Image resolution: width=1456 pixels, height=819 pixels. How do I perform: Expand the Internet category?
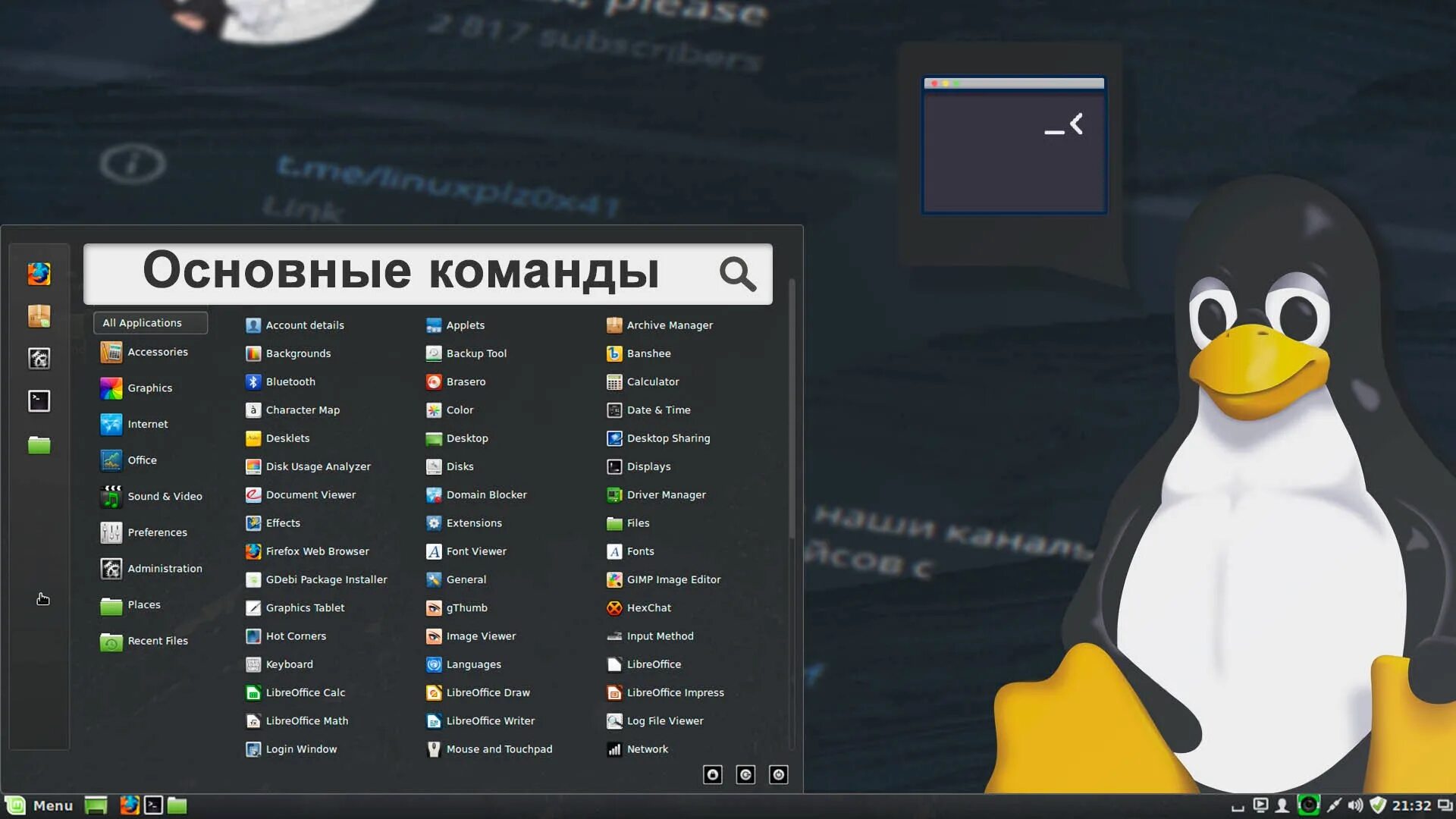(147, 424)
